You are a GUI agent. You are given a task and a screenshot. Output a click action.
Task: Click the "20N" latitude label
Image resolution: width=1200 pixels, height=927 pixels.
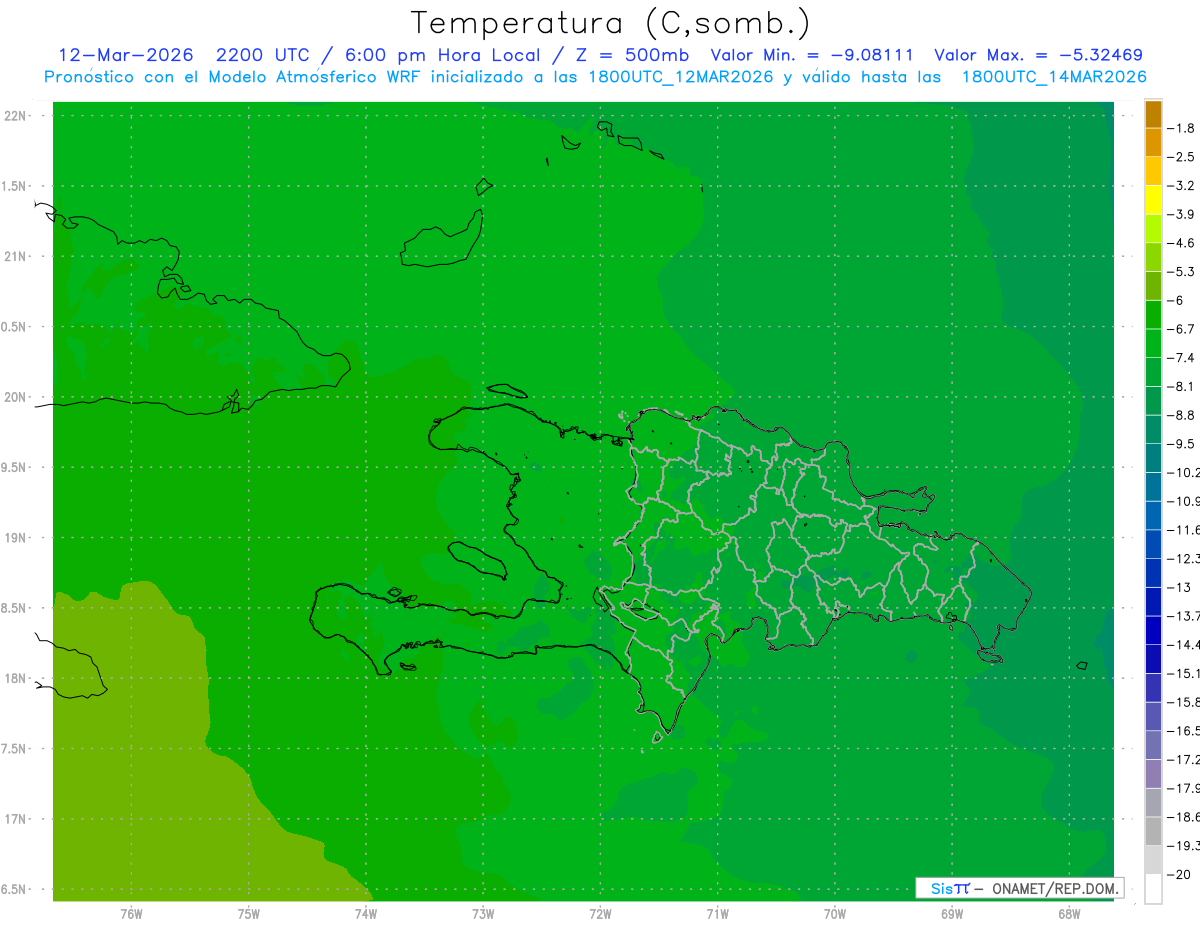16,397
